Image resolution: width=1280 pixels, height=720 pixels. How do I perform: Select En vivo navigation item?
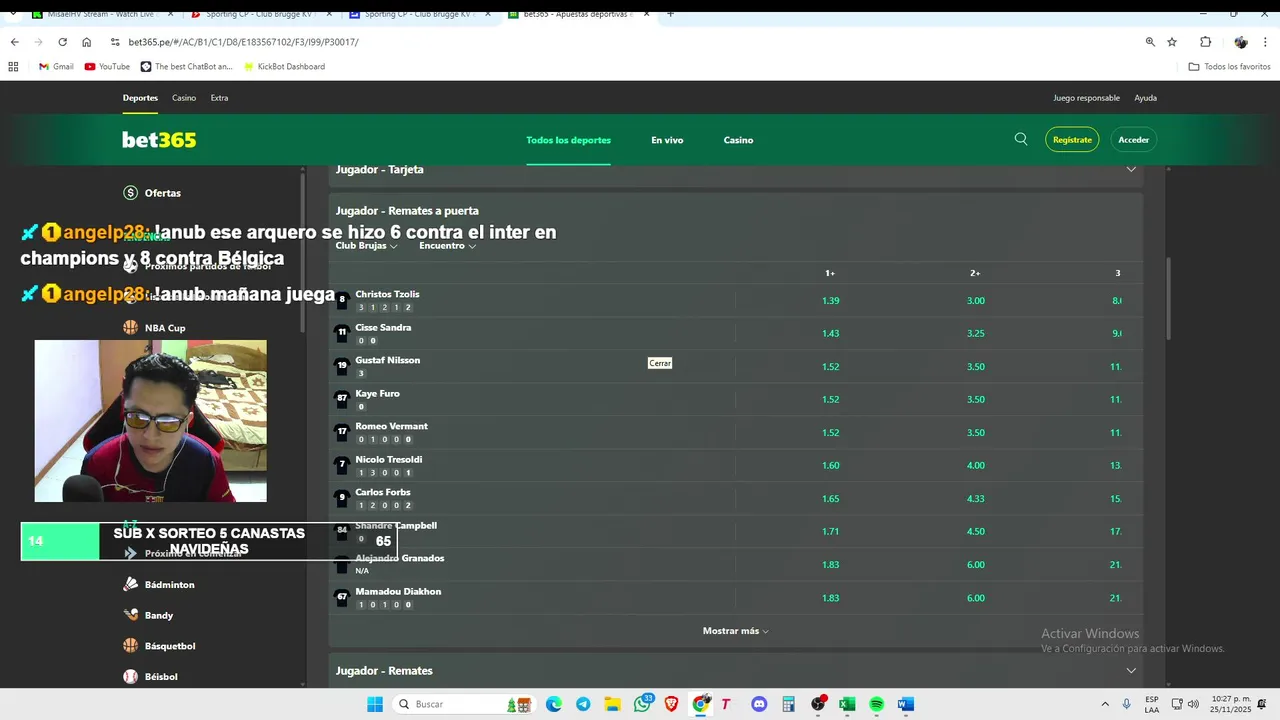667,140
